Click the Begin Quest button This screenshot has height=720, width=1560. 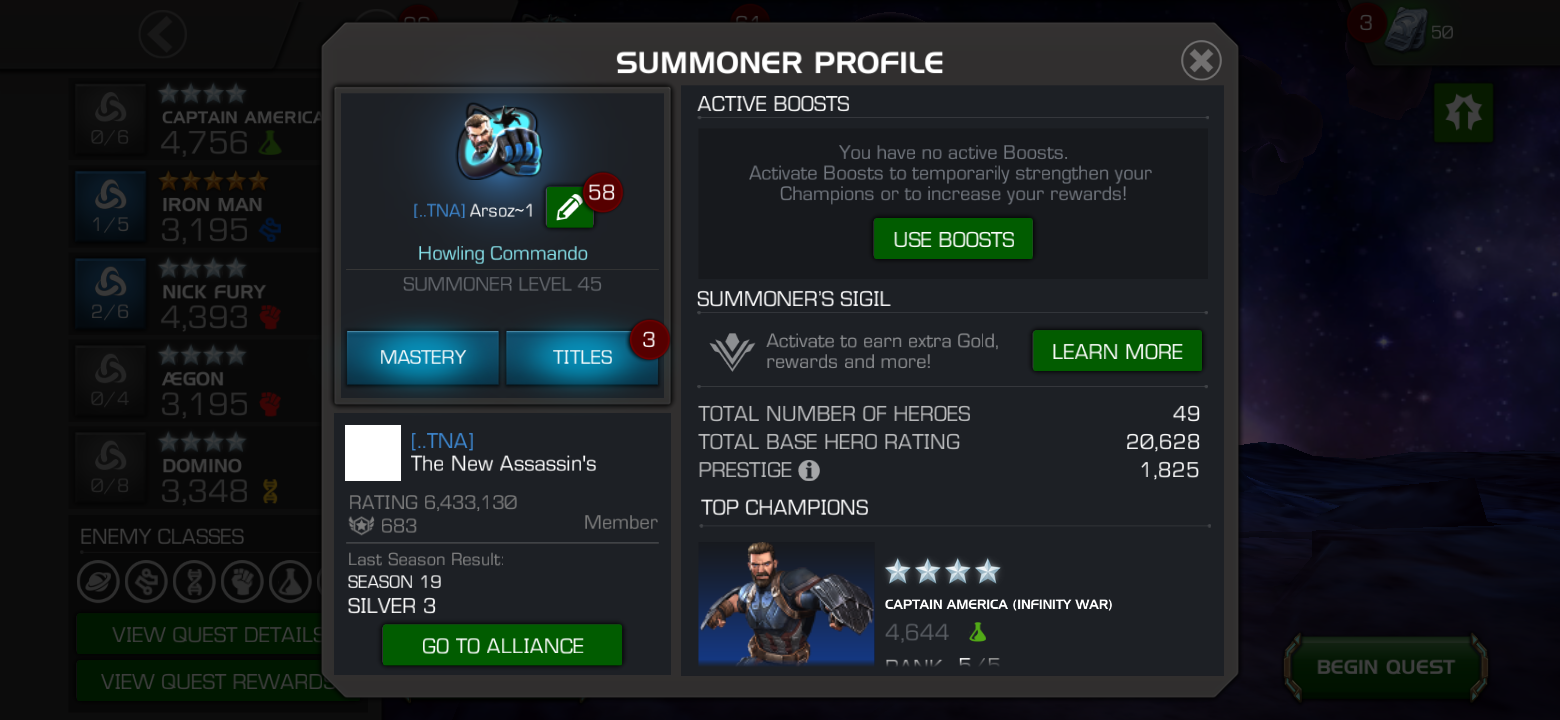click(1385, 667)
